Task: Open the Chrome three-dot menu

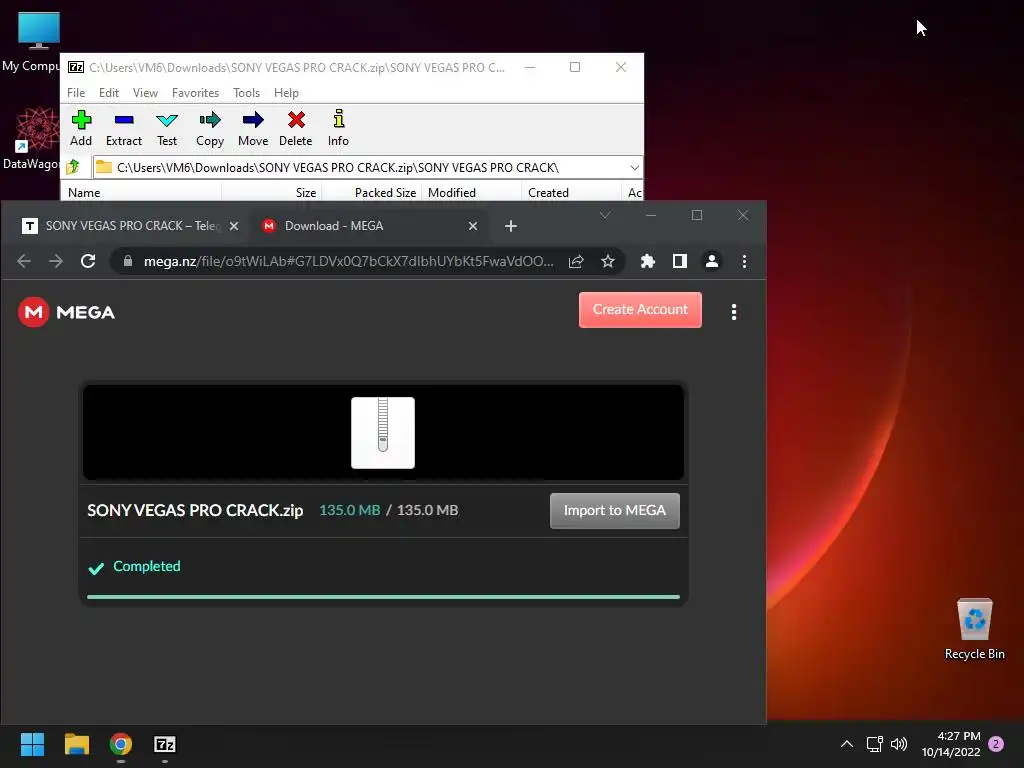Action: pyautogui.click(x=744, y=261)
